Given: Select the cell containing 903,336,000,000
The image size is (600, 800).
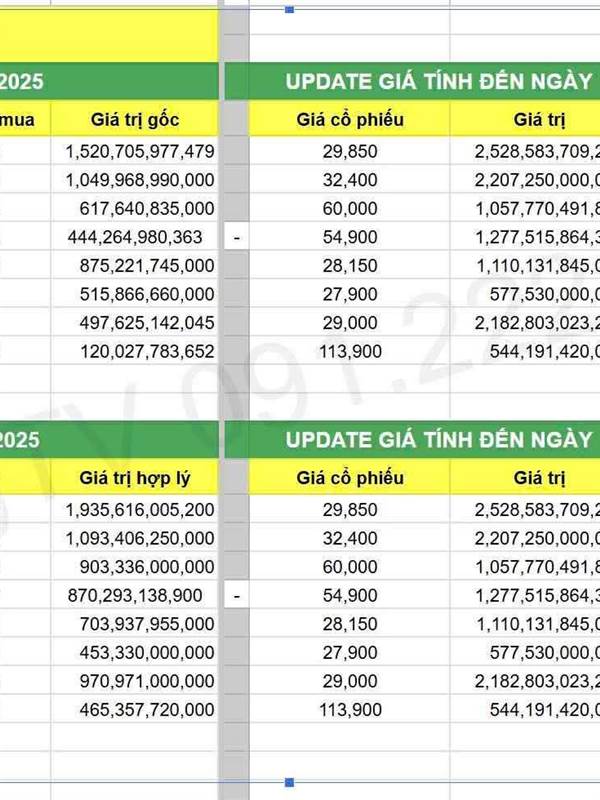Looking at the screenshot, I should pos(146,567).
